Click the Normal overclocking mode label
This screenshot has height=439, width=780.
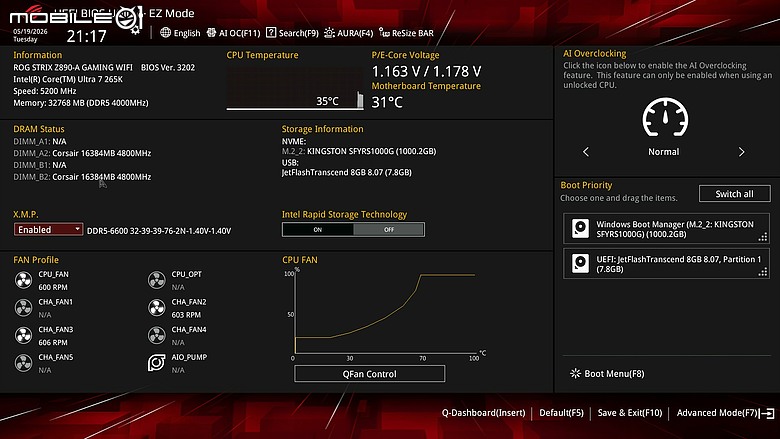(x=664, y=152)
